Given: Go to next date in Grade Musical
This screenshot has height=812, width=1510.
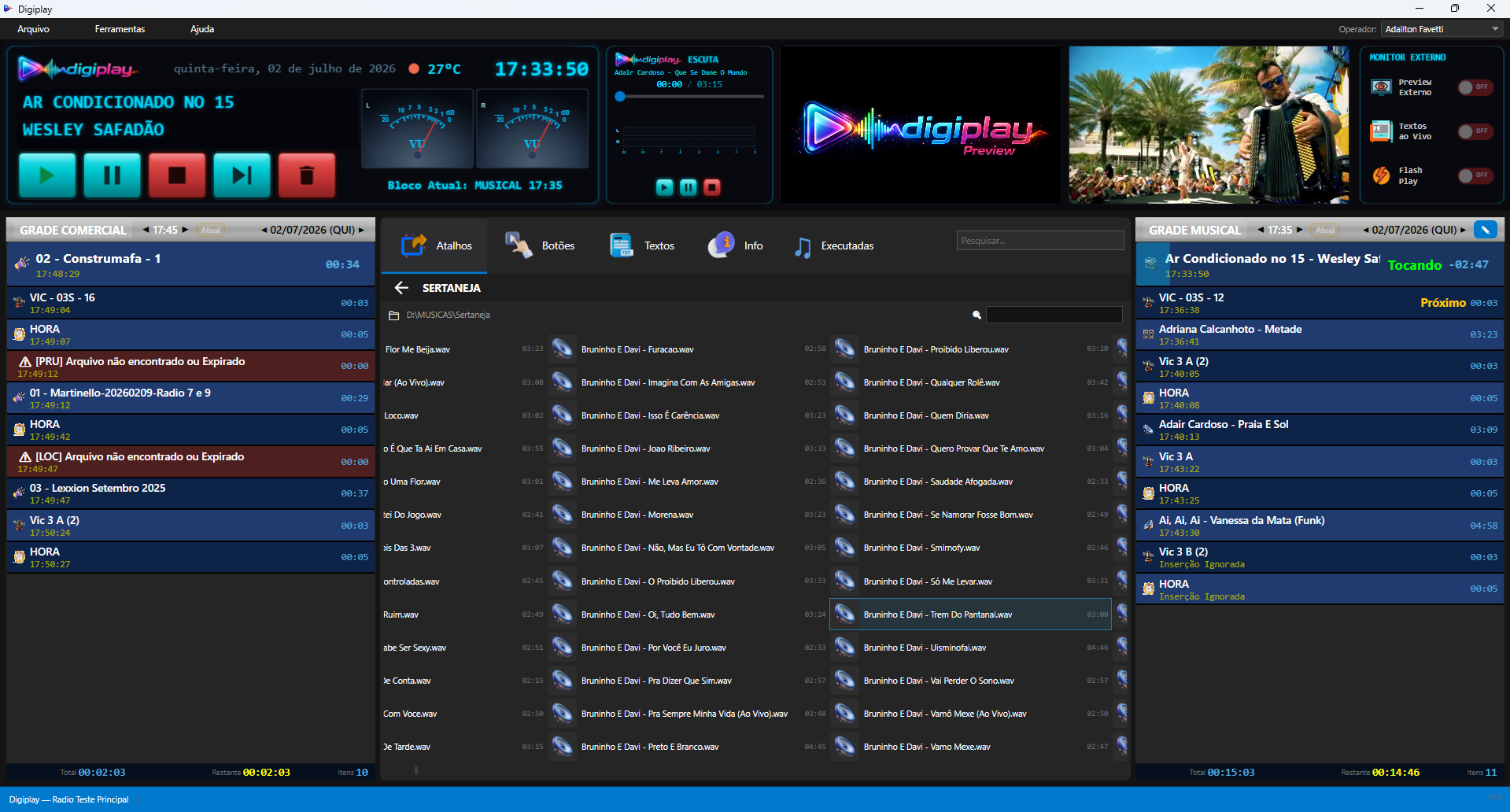Looking at the screenshot, I should click(1463, 230).
